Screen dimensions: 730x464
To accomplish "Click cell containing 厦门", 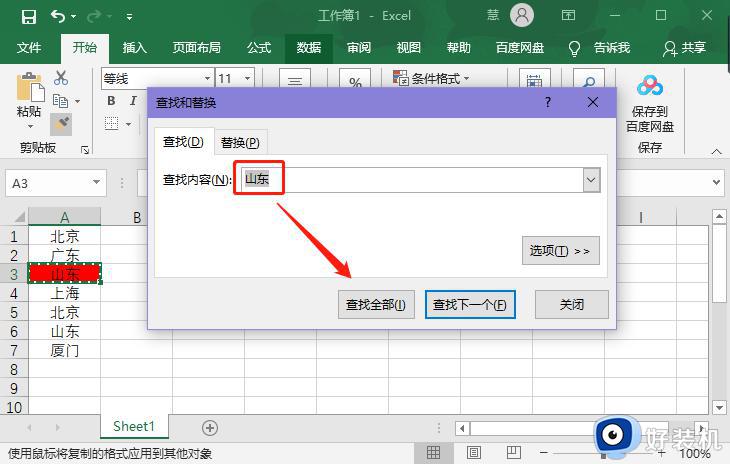I will (x=64, y=350).
